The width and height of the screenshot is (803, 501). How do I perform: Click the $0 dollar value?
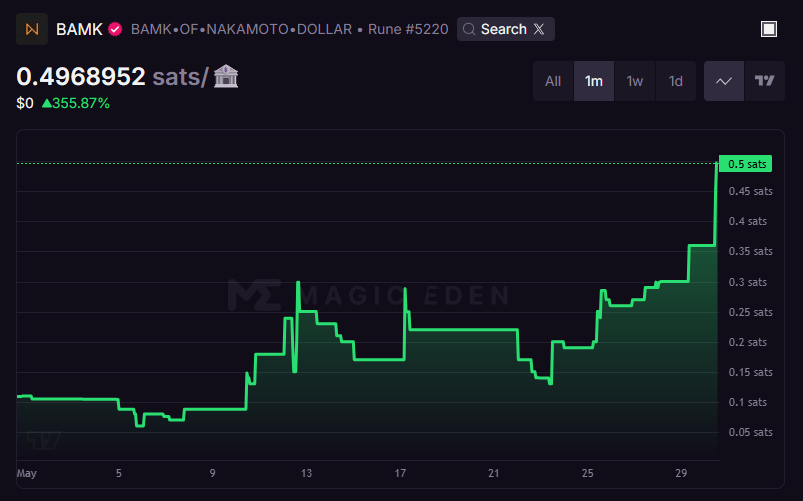pos(25,103)
